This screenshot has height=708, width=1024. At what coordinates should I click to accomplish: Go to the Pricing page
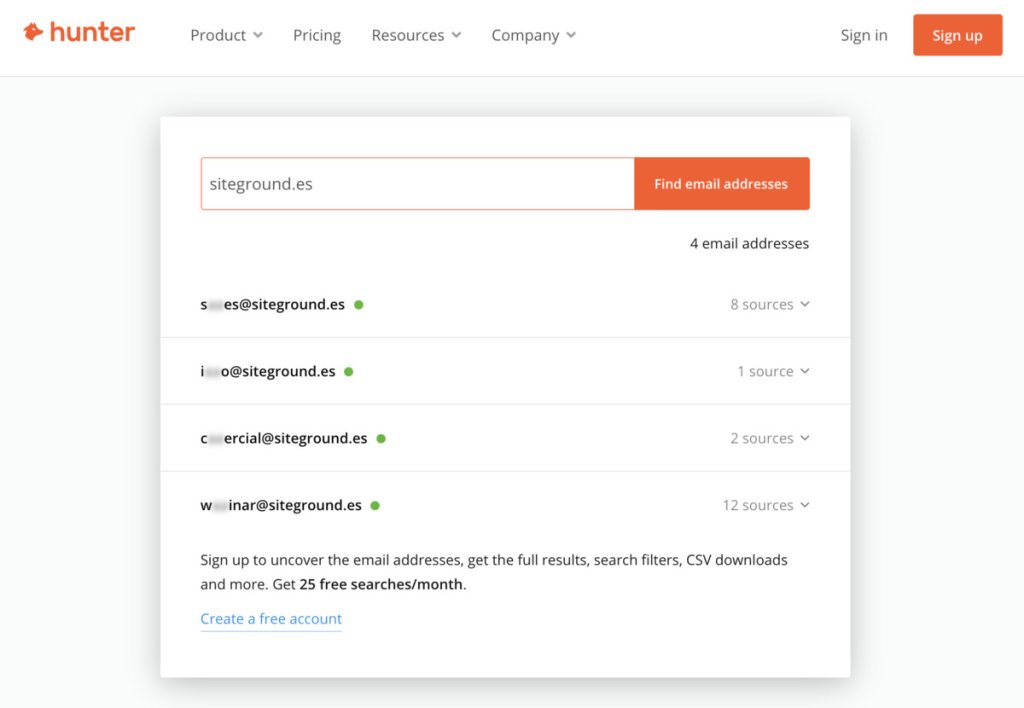(x=317, y=35)
